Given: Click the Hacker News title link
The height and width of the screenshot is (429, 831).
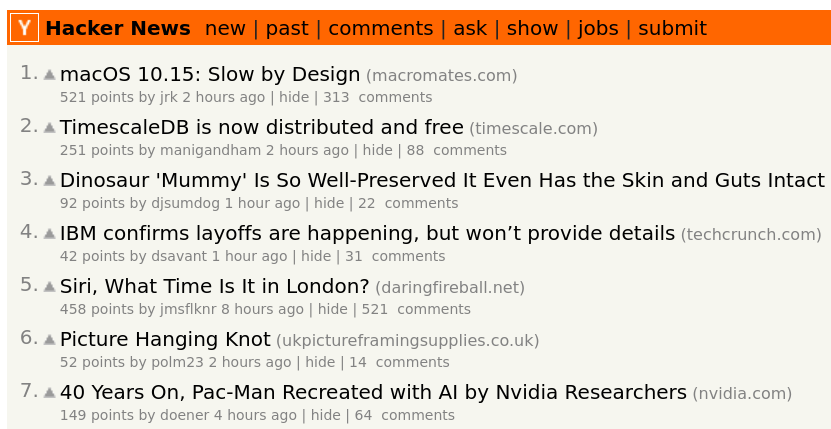Looking at the screenshot, I should pyautogui.click(x=118, y=28).
